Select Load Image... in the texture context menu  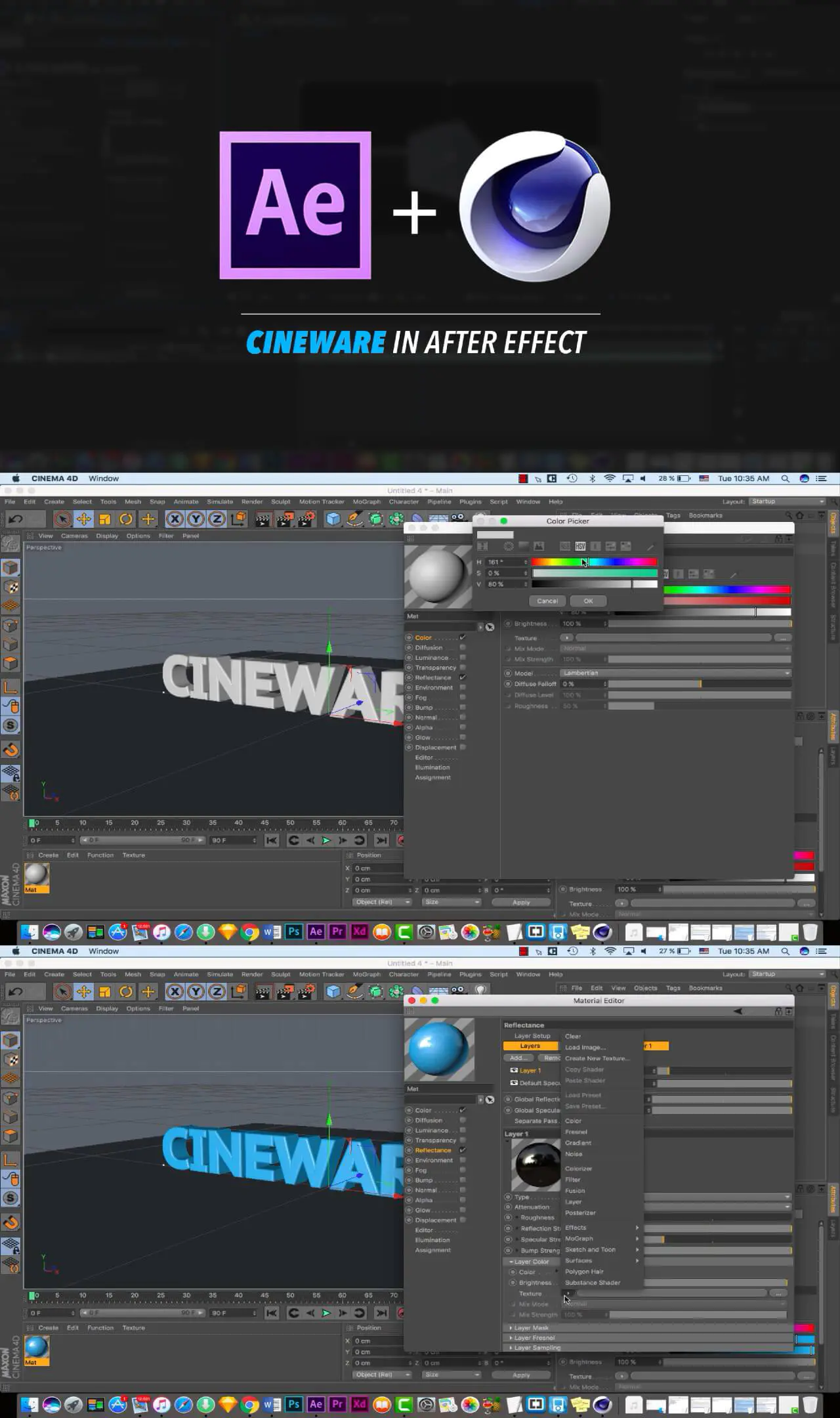[601, 1047]
